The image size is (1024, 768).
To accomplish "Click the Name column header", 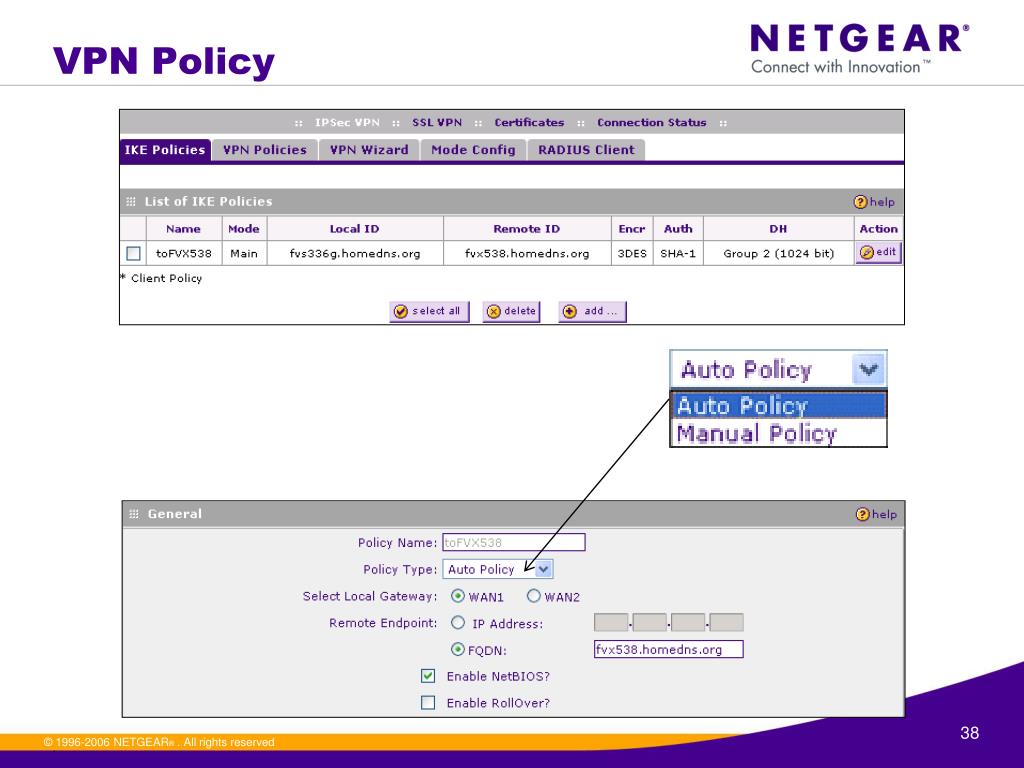I will click(x=183, y=229).
